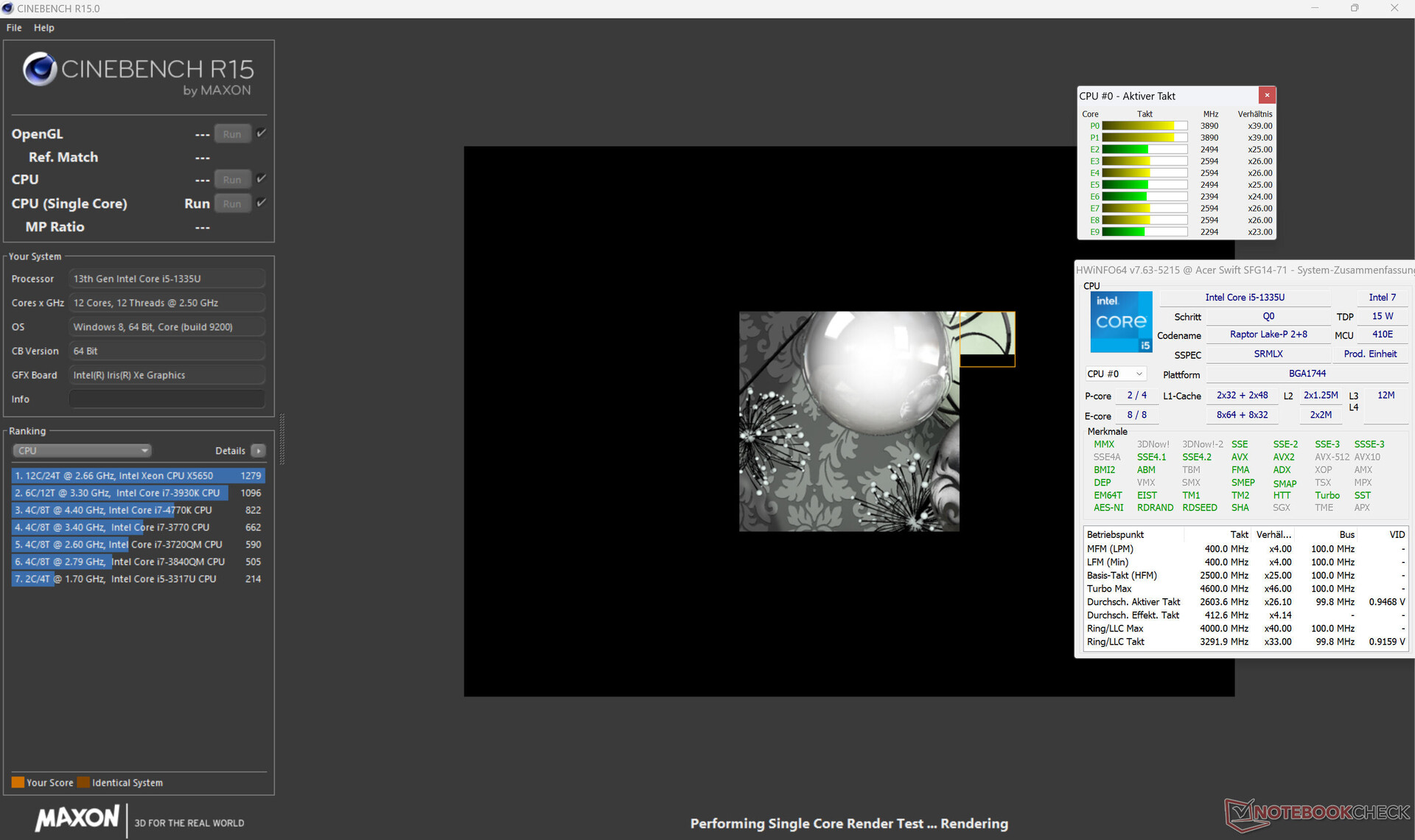The image size is (1415, 840).
Task: Select ranking entry Core i5-3317U CPU
Action: (x=138, y=579)
